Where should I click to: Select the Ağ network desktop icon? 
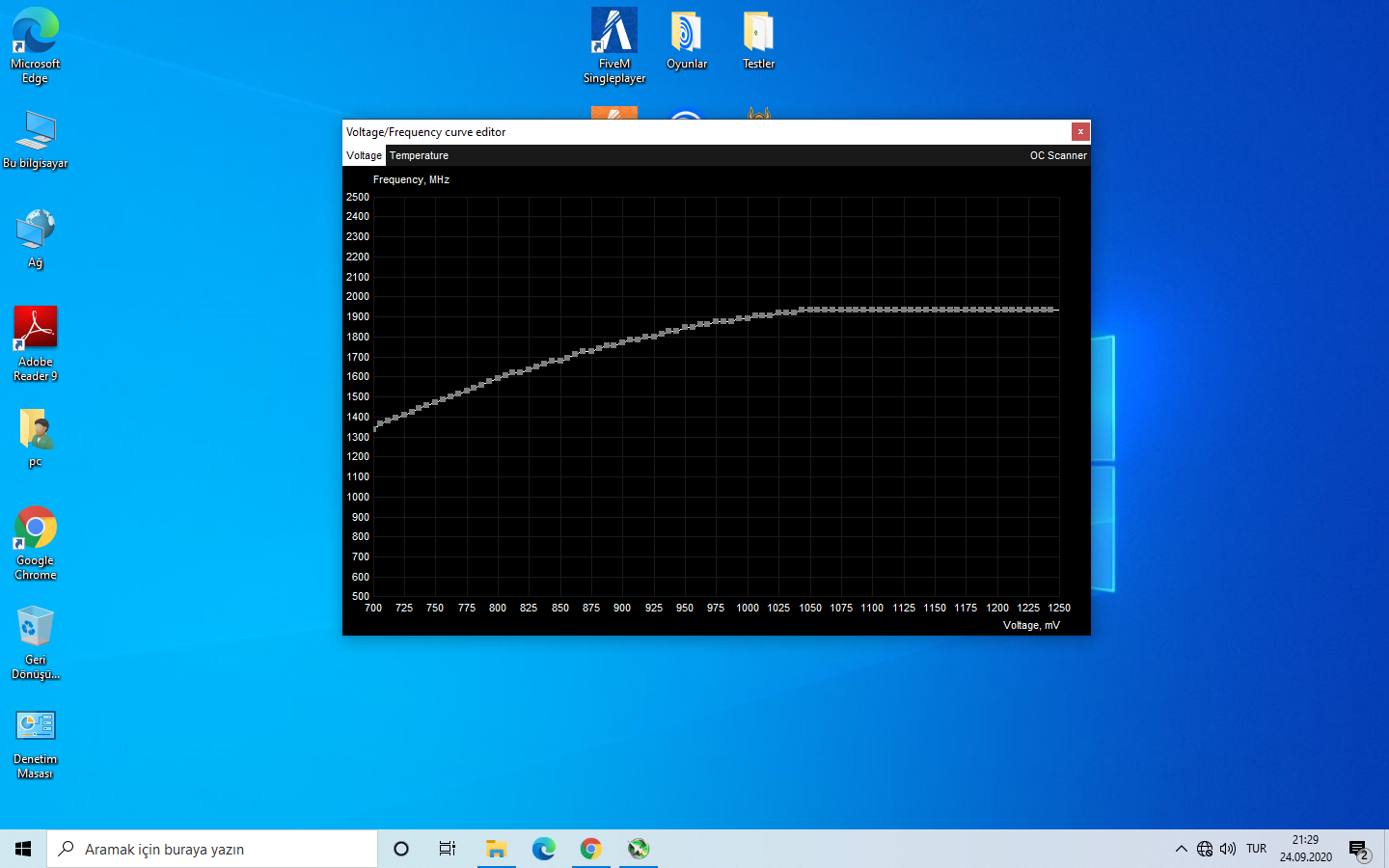(x=36, y=239)
